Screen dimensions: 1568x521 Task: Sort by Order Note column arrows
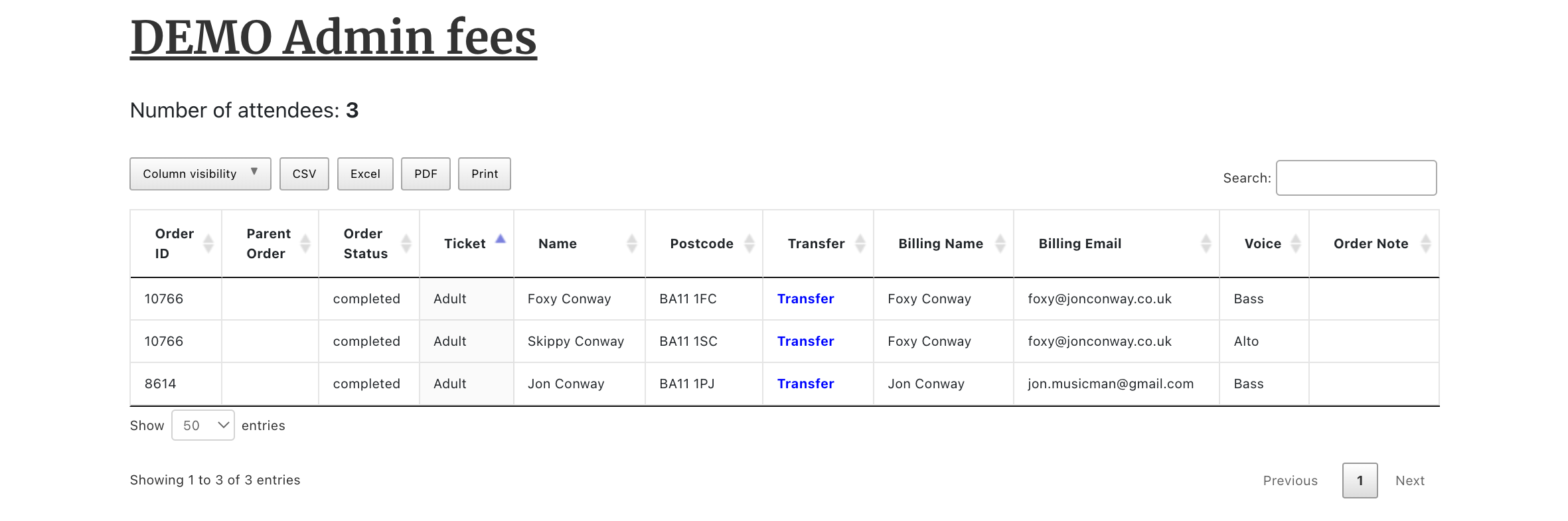coord(1425,244)
